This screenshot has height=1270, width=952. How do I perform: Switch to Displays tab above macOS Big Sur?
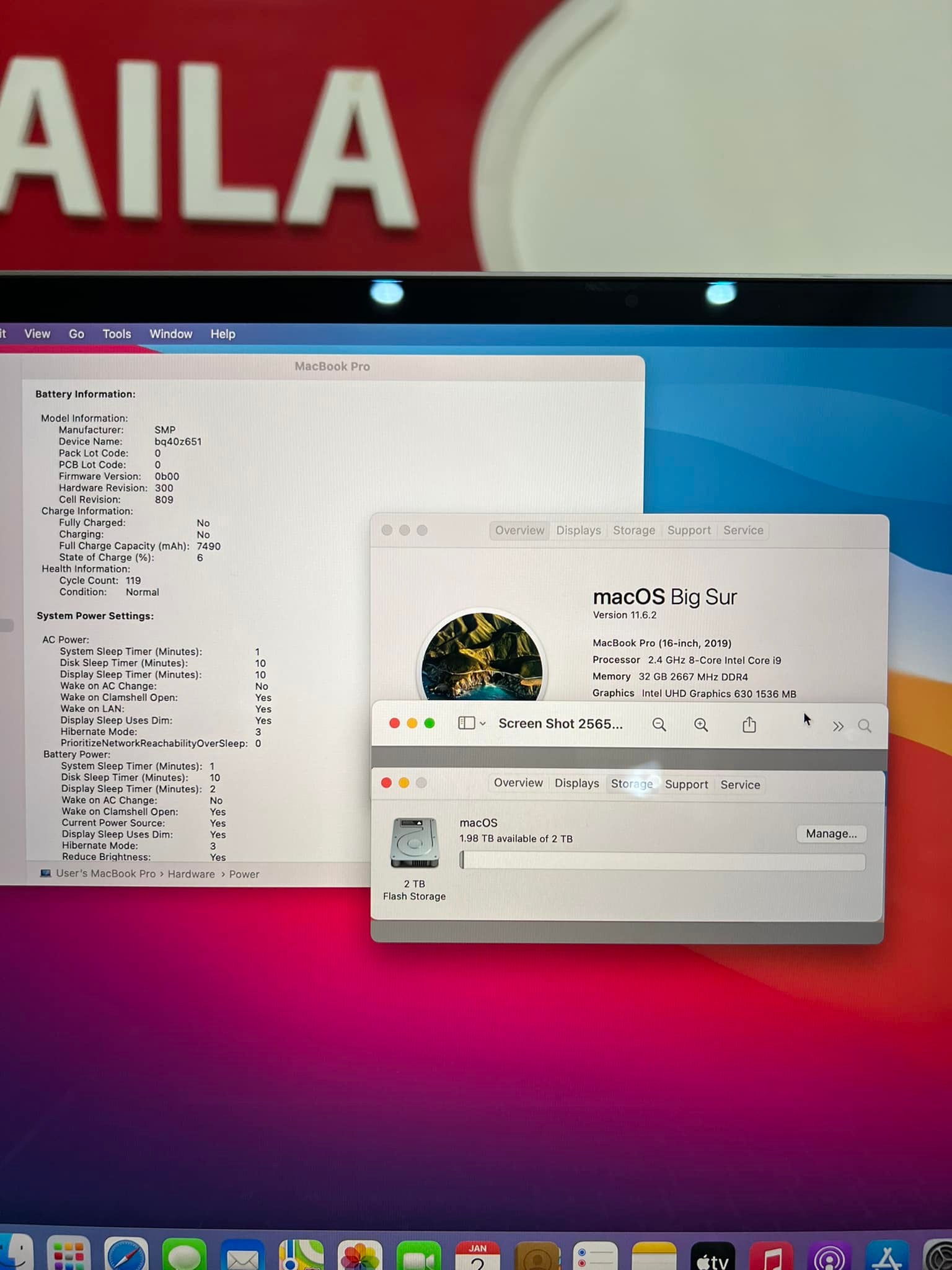[578, 530]
